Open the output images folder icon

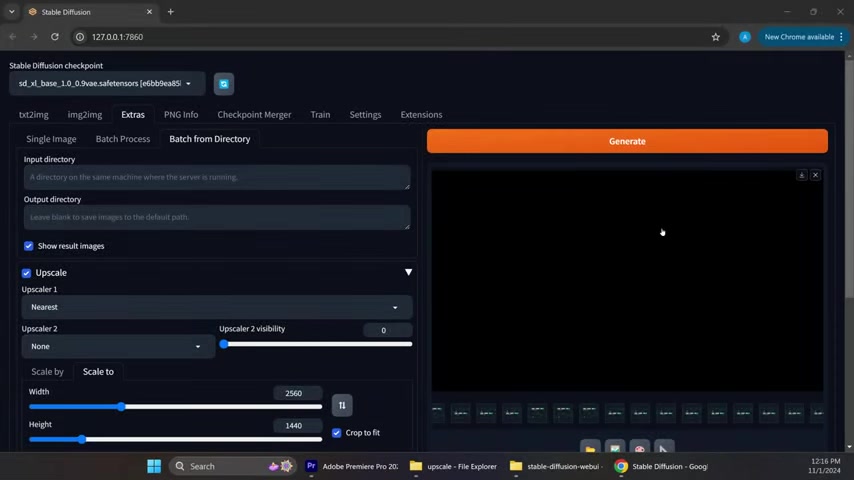[590, 448]
